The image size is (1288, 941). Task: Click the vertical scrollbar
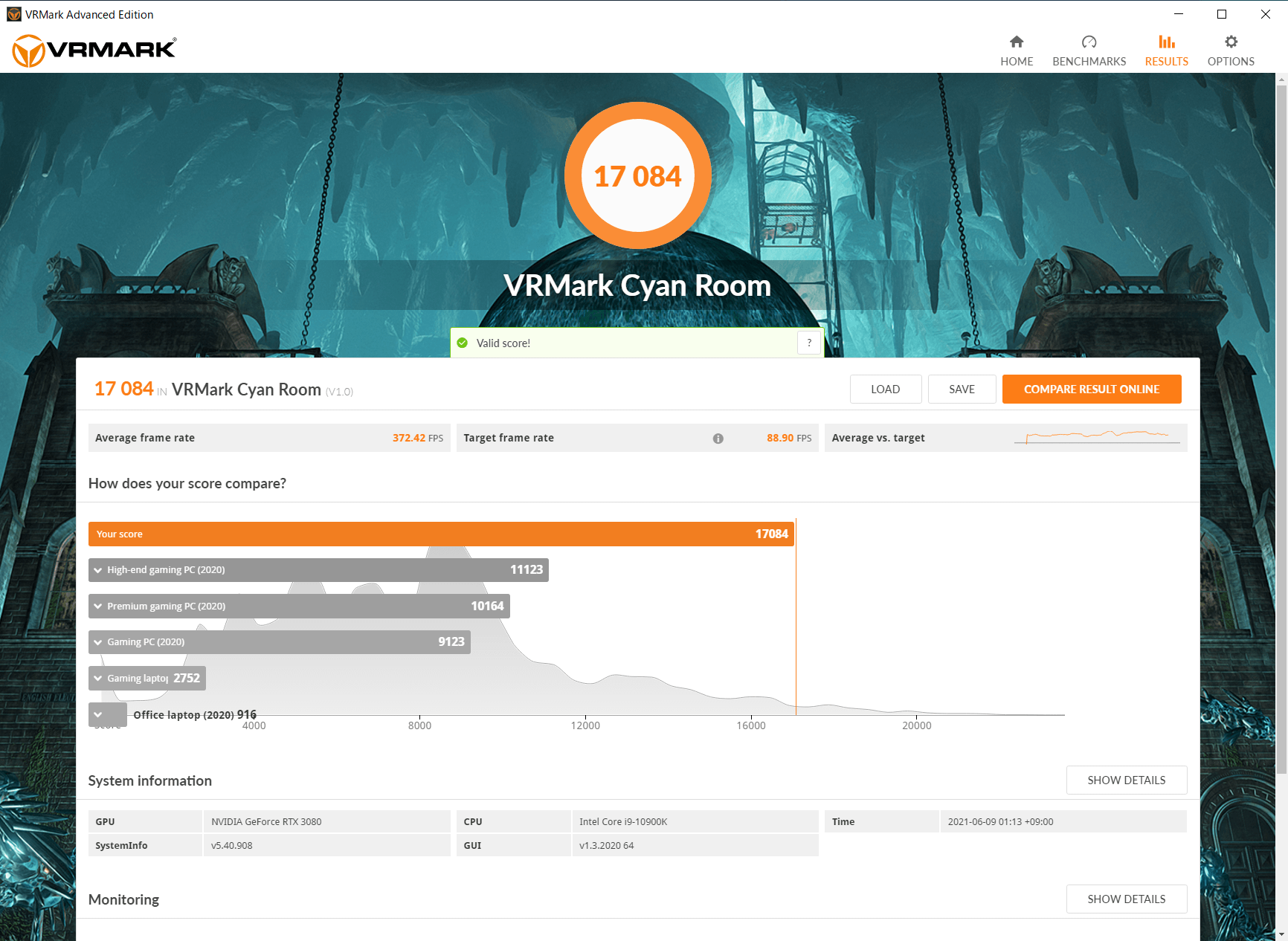[x=1281, y=431]
